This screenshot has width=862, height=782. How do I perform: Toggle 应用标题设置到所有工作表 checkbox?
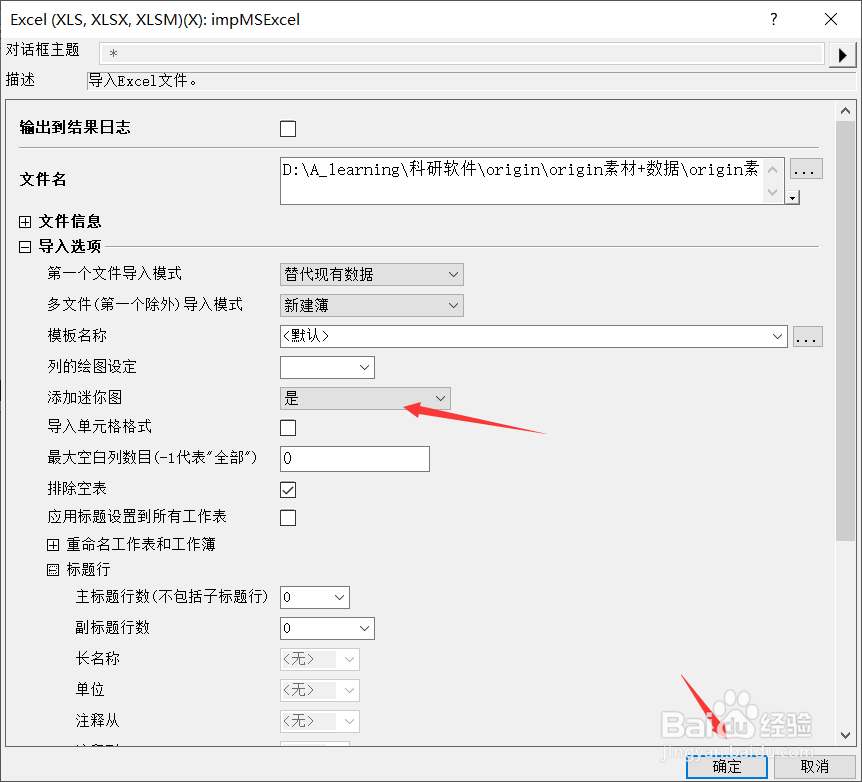[288, 517]
